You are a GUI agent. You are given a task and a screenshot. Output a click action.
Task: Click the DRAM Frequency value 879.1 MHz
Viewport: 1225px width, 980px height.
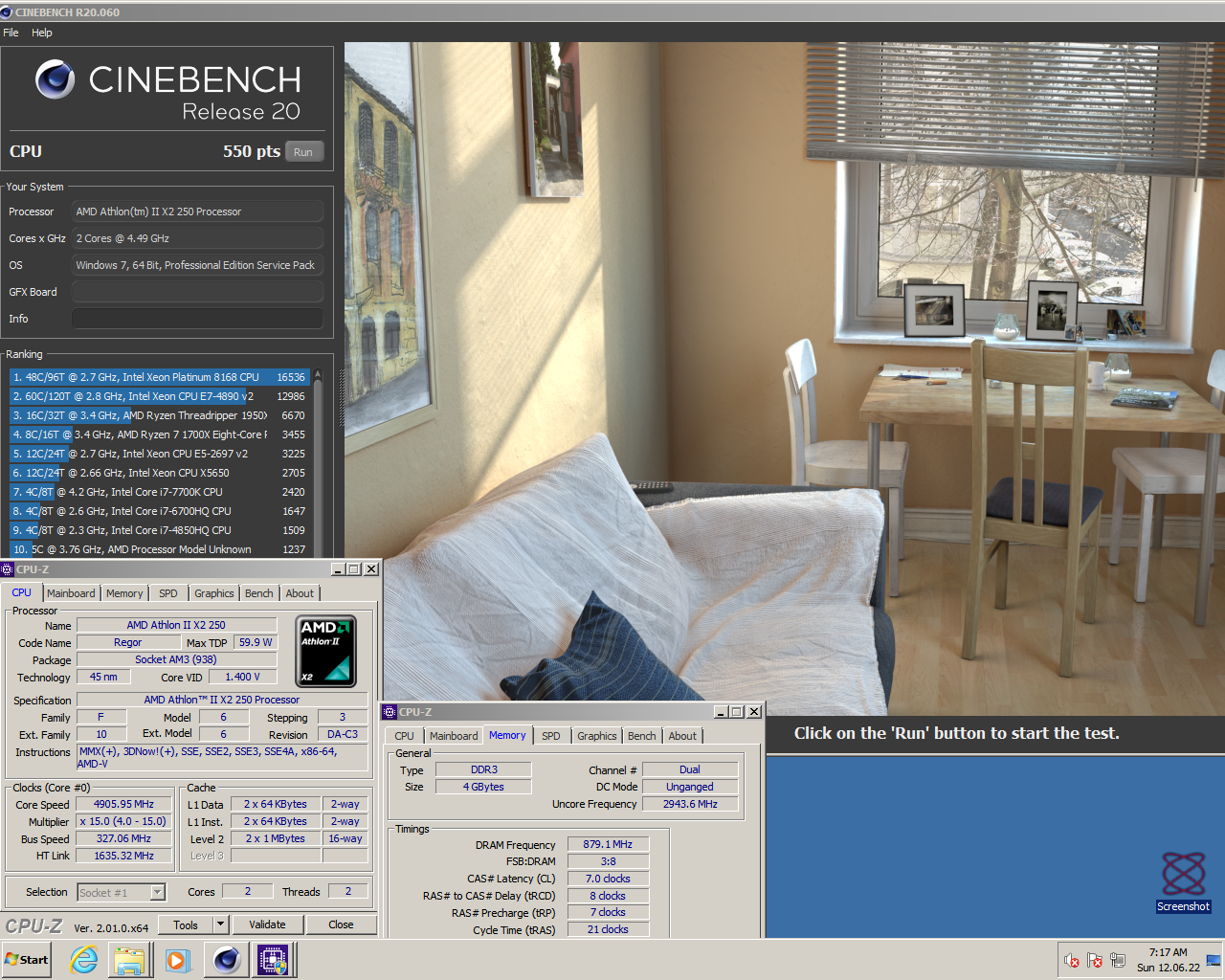[608, 844]
